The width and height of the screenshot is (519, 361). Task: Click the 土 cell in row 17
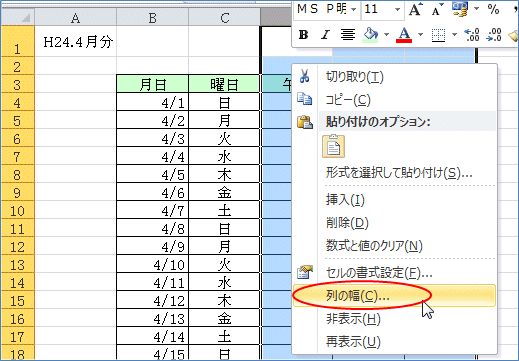tap(224, 336)
